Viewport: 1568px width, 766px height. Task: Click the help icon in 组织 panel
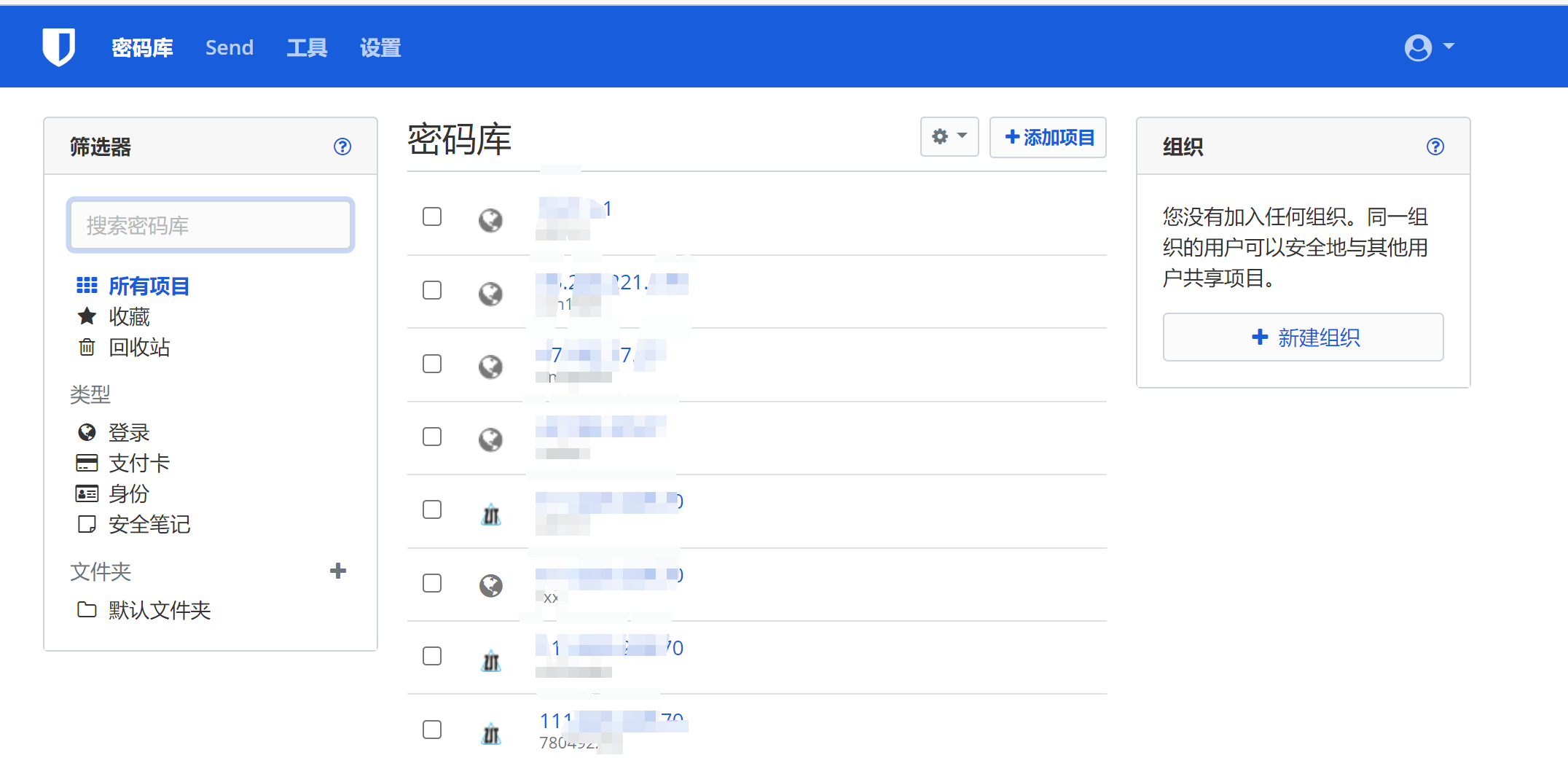[1435, 146]
